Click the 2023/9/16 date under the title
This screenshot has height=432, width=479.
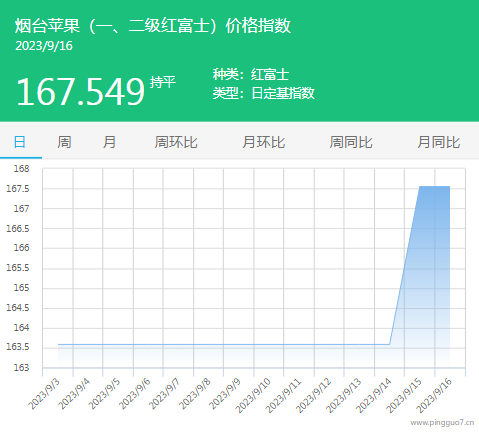(44, 46)
